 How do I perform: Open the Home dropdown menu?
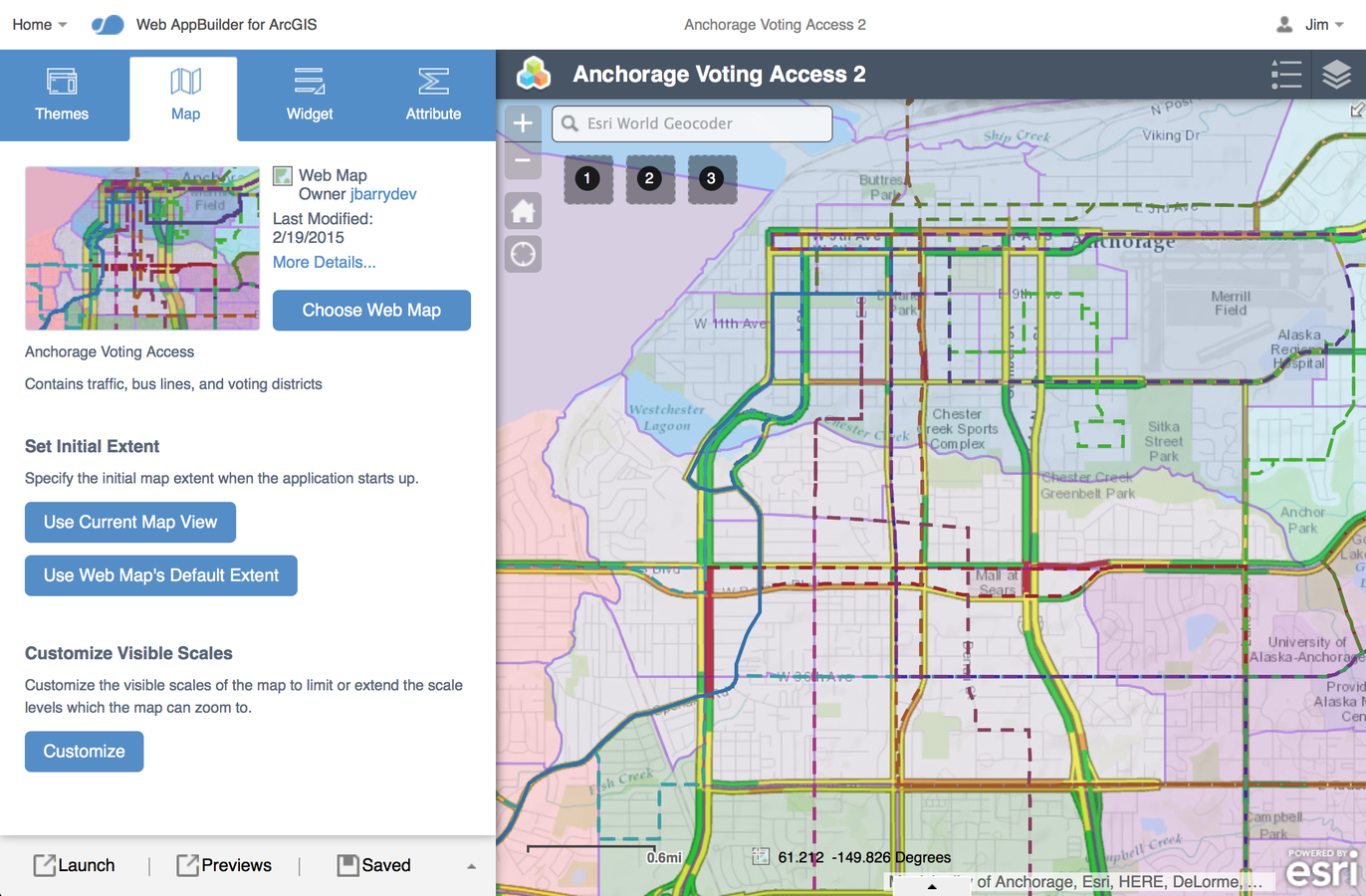coord(40,24)
